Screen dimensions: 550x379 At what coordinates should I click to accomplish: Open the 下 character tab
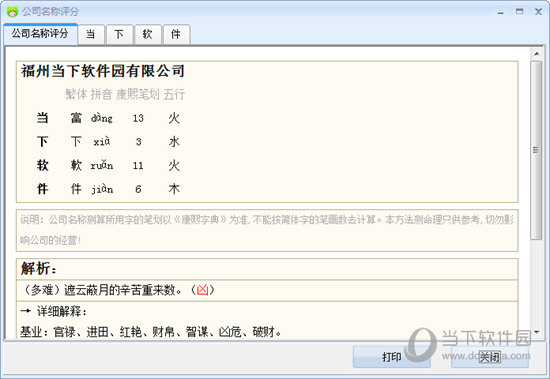pyautogui.click(x=119, y=34)
